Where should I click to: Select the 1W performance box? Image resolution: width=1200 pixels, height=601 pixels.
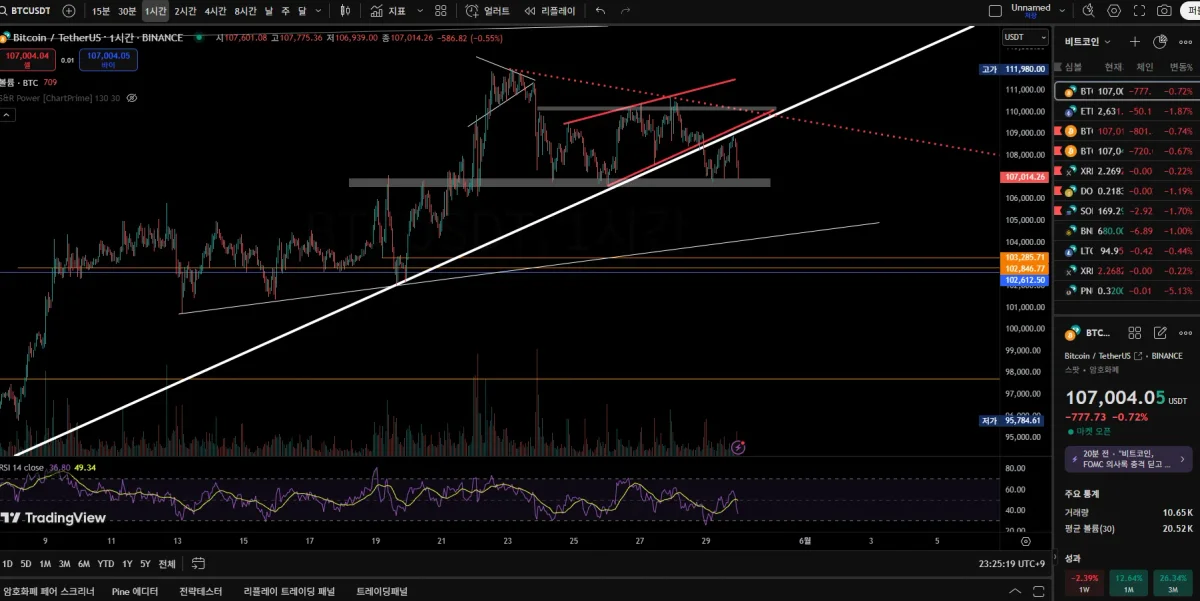click(1083, 583)
